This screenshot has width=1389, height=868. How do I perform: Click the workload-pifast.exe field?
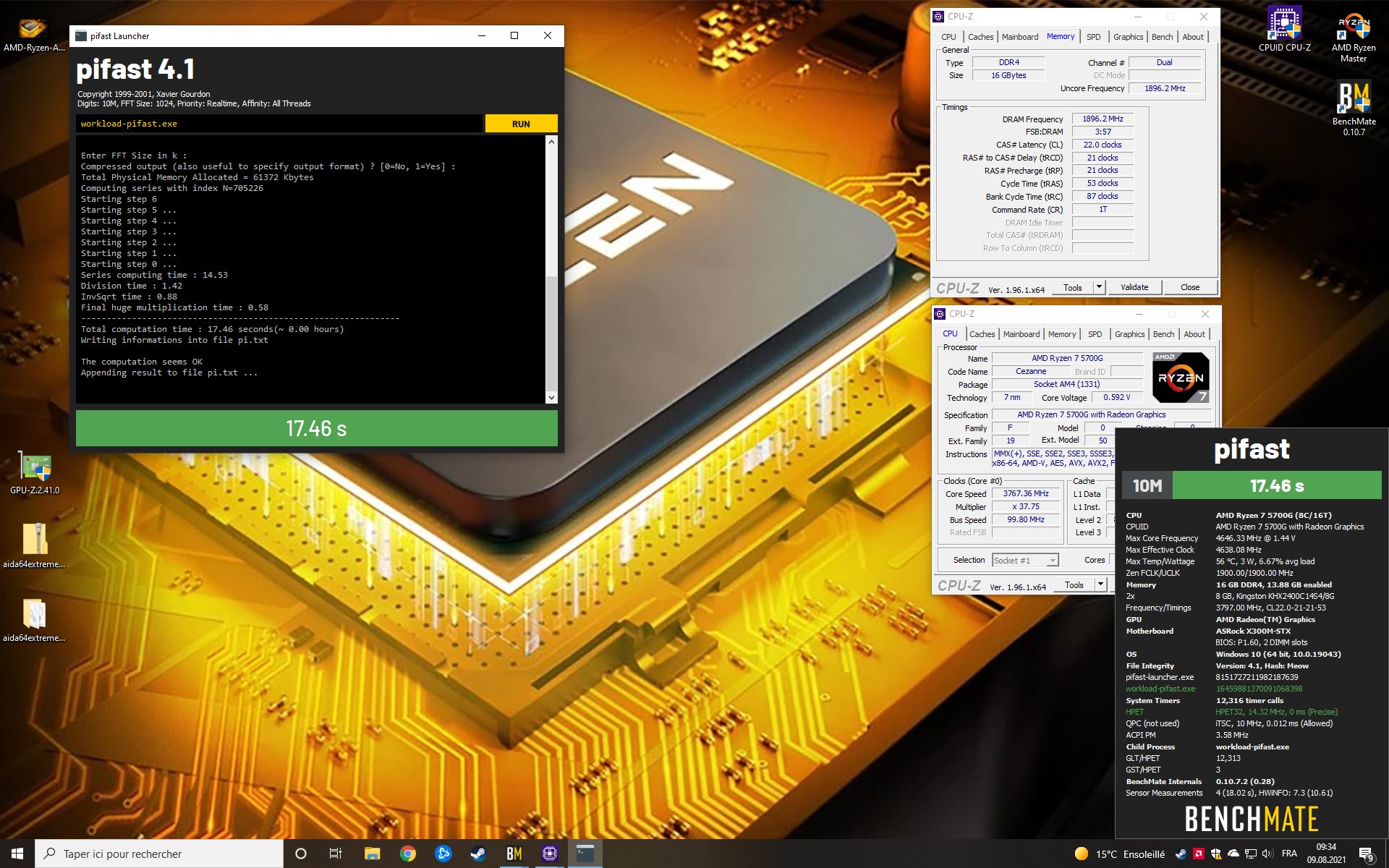279,124
